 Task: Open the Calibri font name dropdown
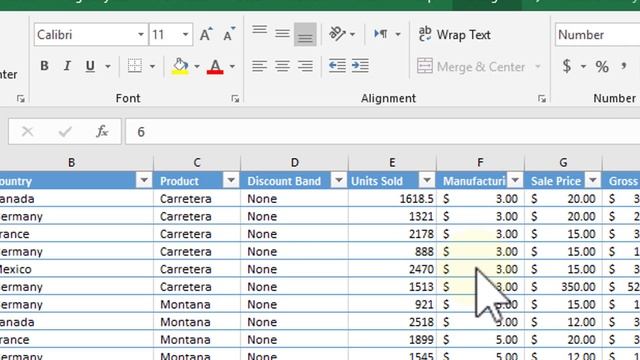click(140, 34)
